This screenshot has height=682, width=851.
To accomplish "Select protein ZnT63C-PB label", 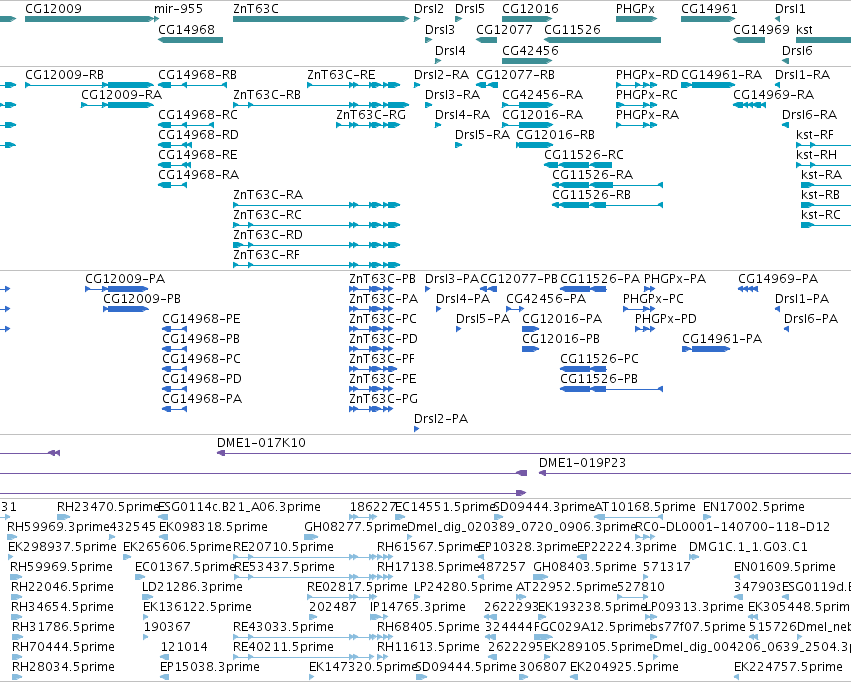I will tap(382, 278).
